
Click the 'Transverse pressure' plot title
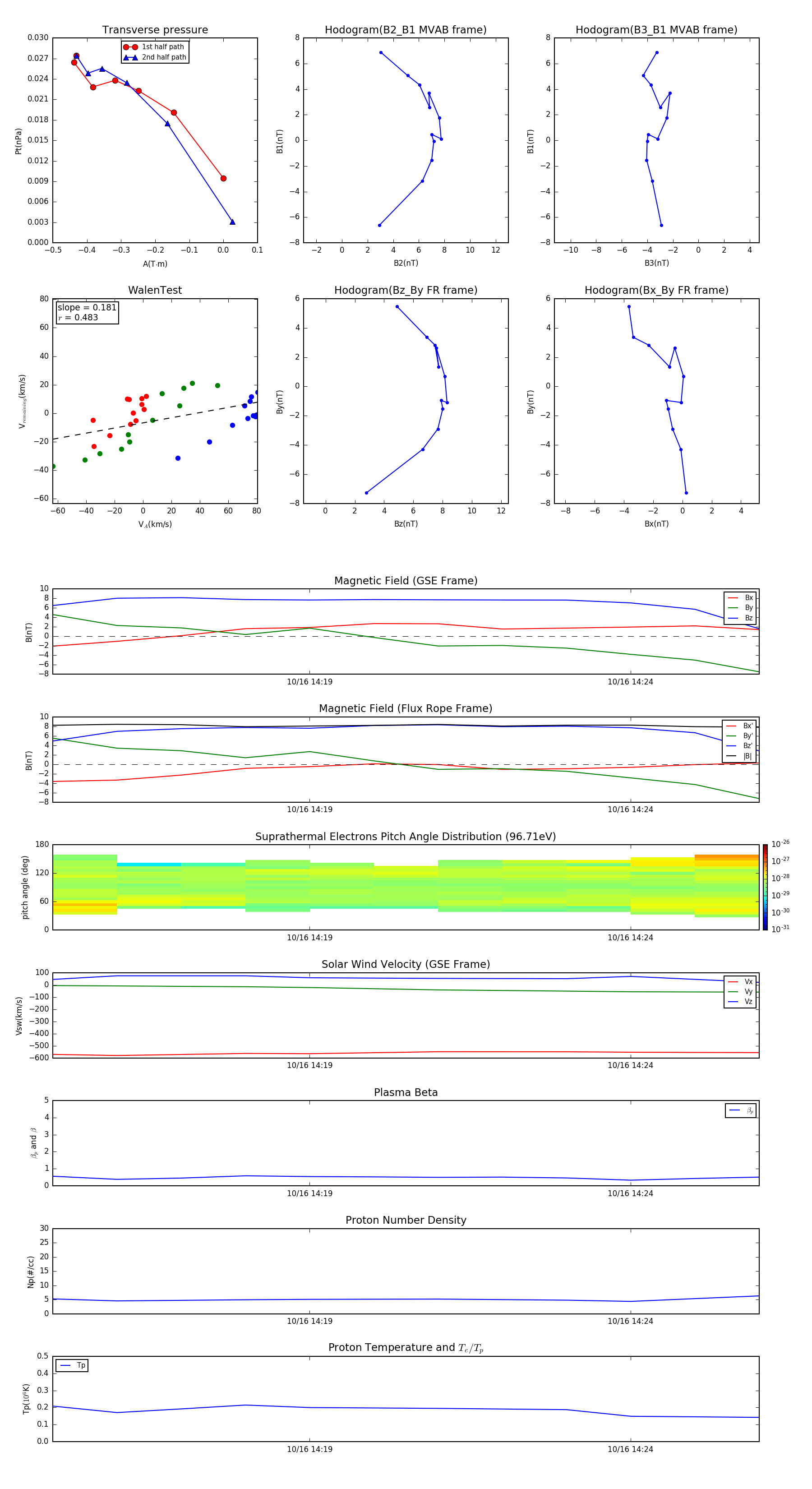155,30
